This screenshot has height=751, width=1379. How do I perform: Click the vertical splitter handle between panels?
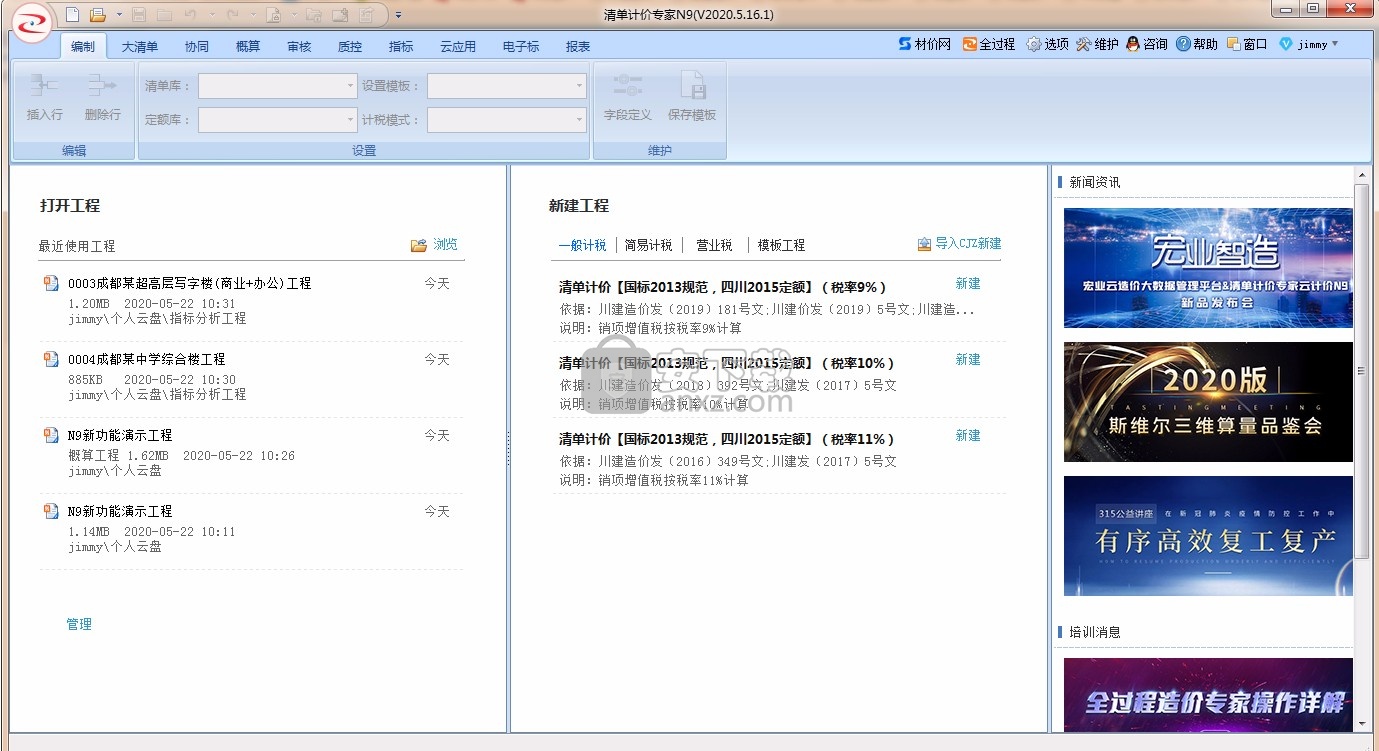[508, 448]
